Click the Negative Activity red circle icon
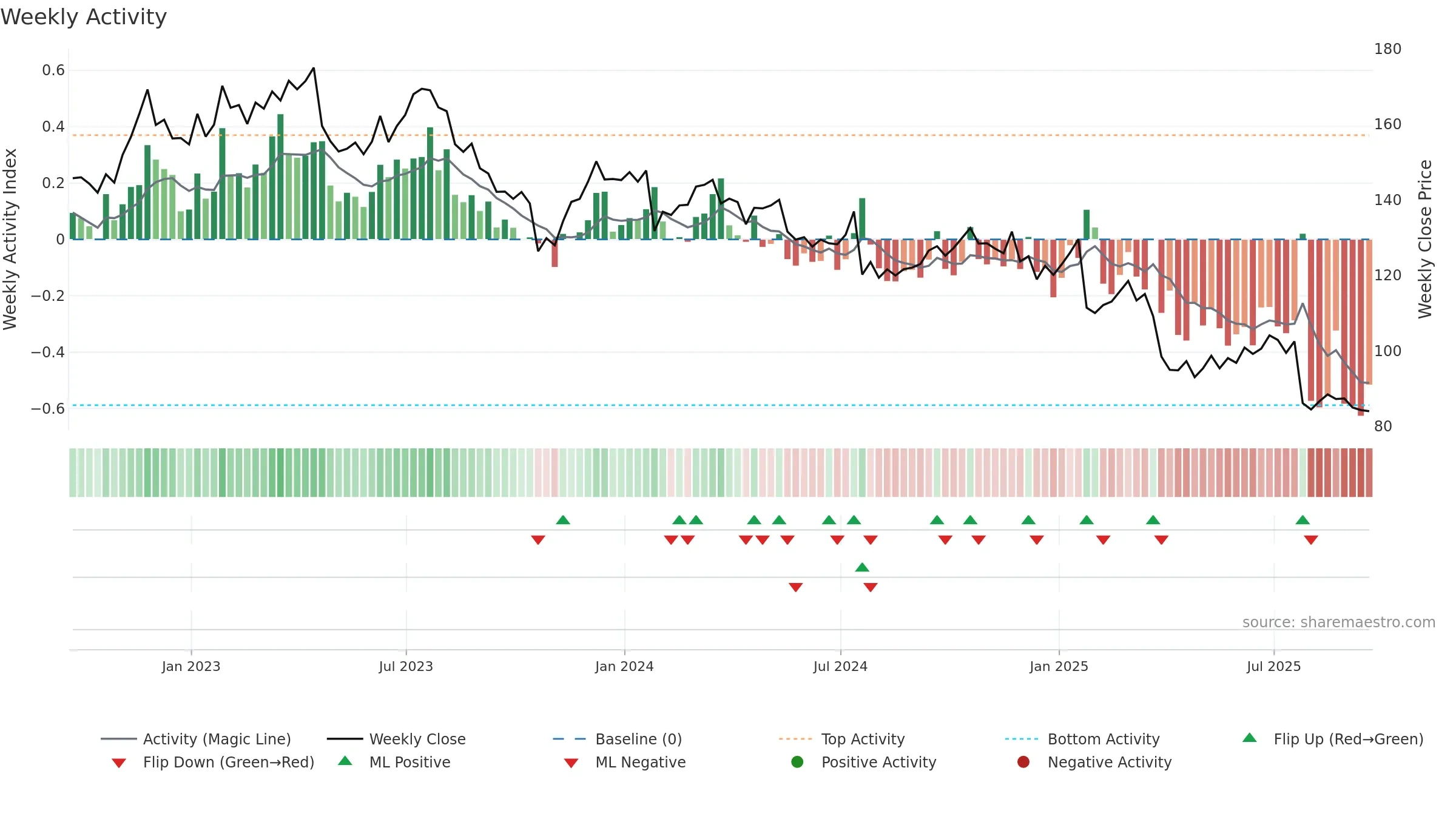The height and width of the screenshot is (819, 1456). coord(1023,762)
